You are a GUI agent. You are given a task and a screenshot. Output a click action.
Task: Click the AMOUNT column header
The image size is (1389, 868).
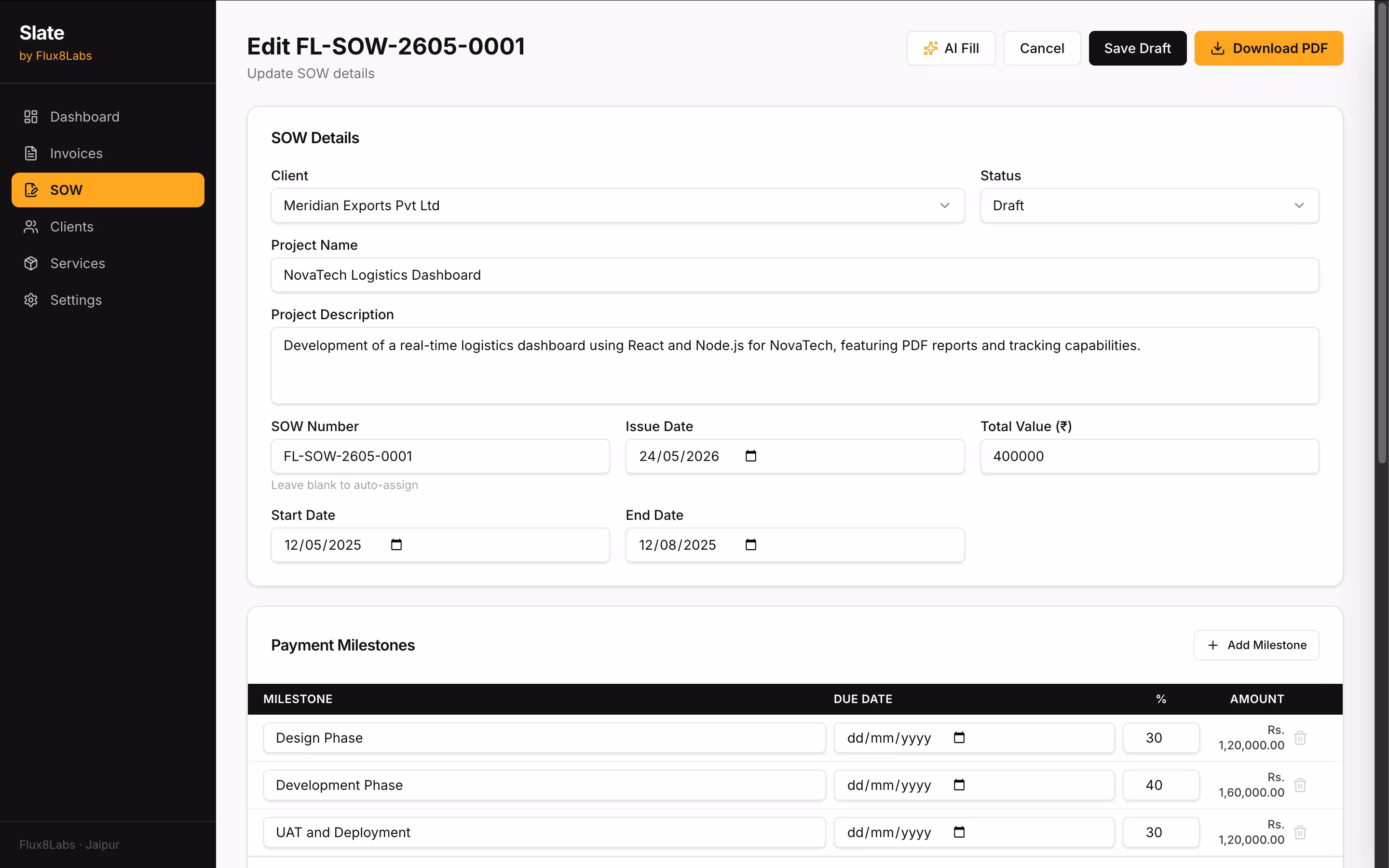[1257, 699]
